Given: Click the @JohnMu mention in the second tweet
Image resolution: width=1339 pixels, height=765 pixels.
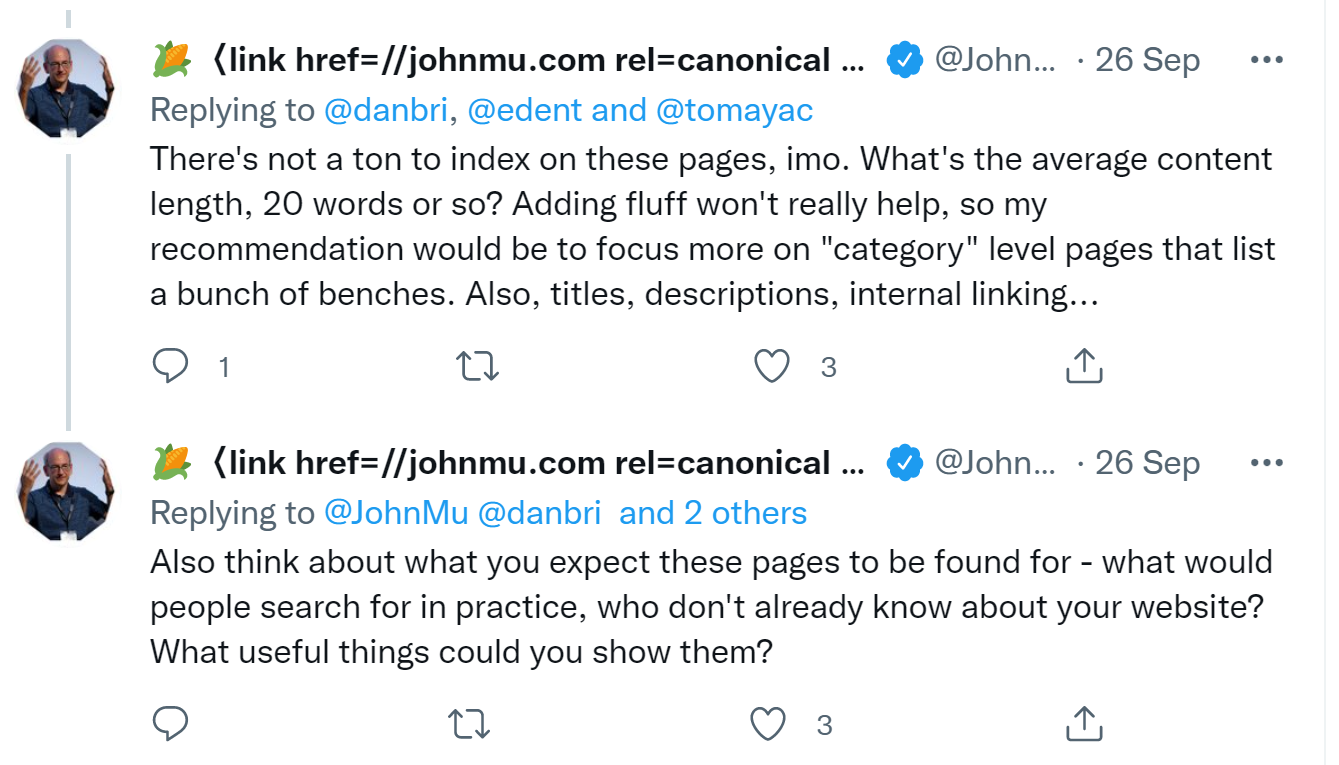Looking at the screenshot, I should [396, 512].
